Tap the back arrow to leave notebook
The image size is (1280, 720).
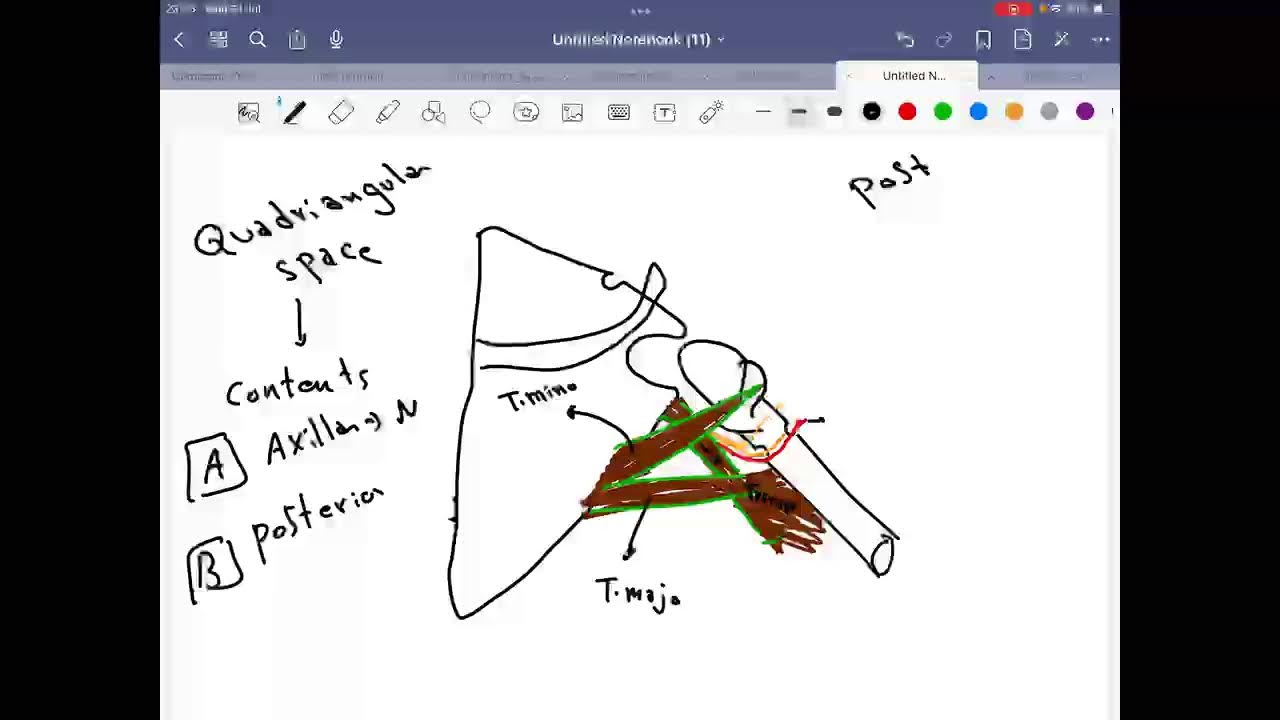point(179,40)
